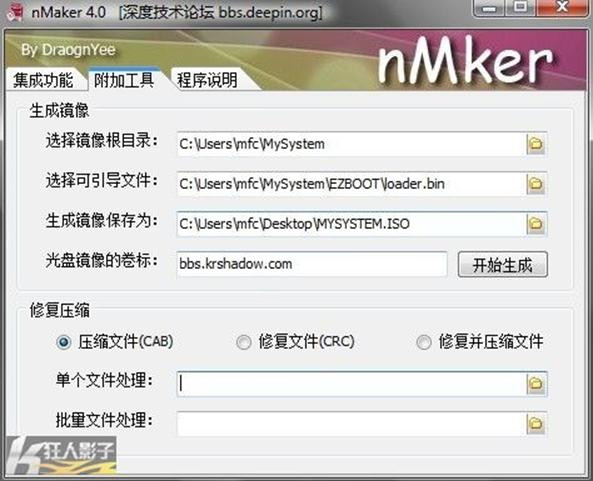Start image creation with 开始生成
The width and height of the screenshot is (593, 481).
pos(502,265)
